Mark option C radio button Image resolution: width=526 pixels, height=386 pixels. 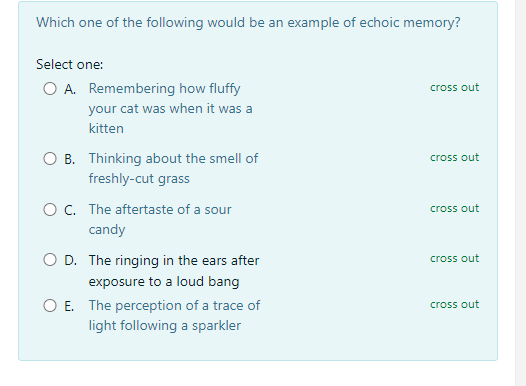(50, 209)
